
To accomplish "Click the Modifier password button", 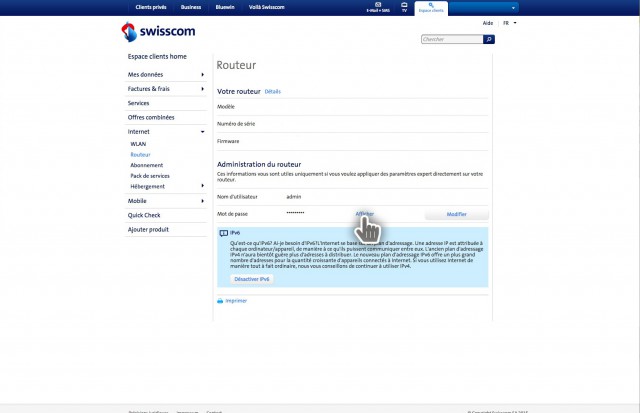I will pos(457,214).
